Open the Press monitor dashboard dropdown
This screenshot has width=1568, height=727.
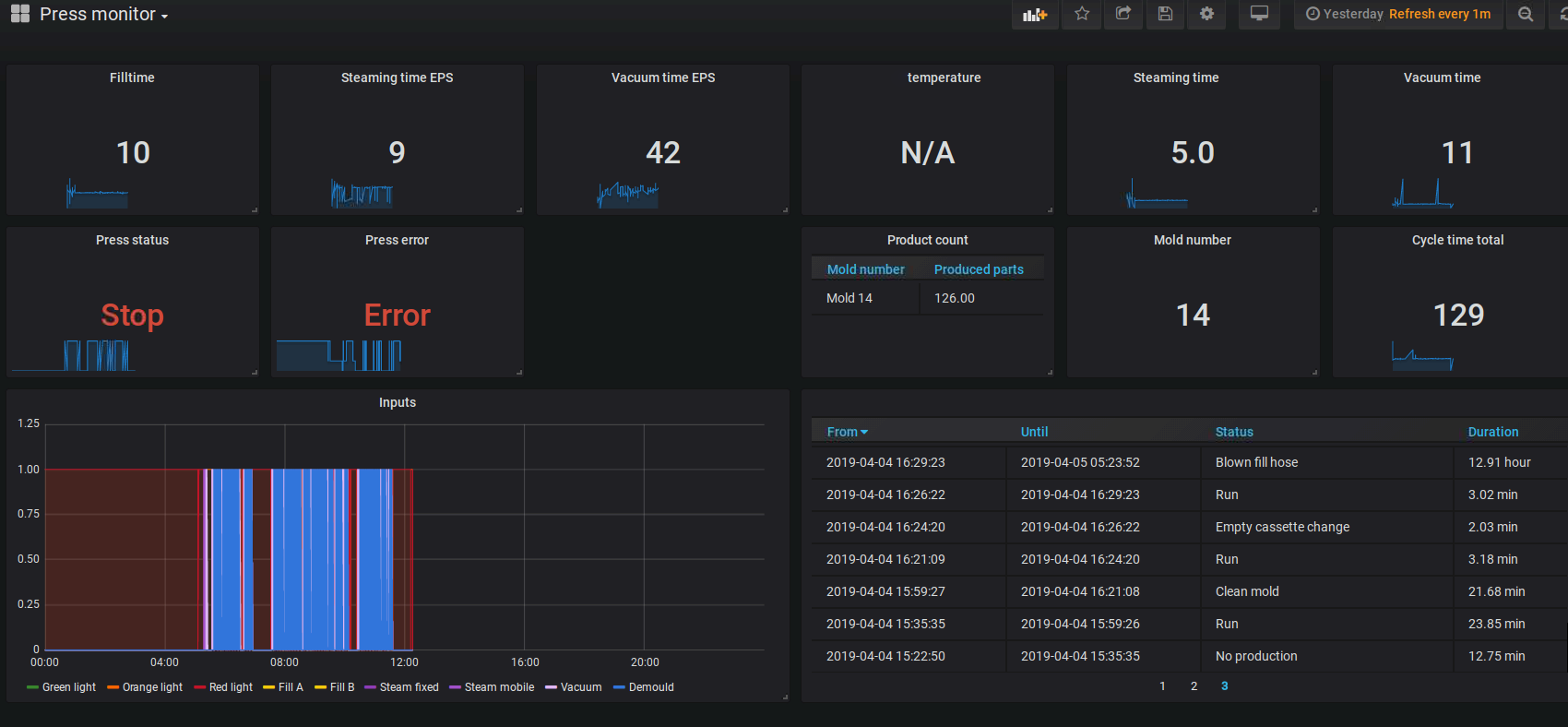point(103,14)
